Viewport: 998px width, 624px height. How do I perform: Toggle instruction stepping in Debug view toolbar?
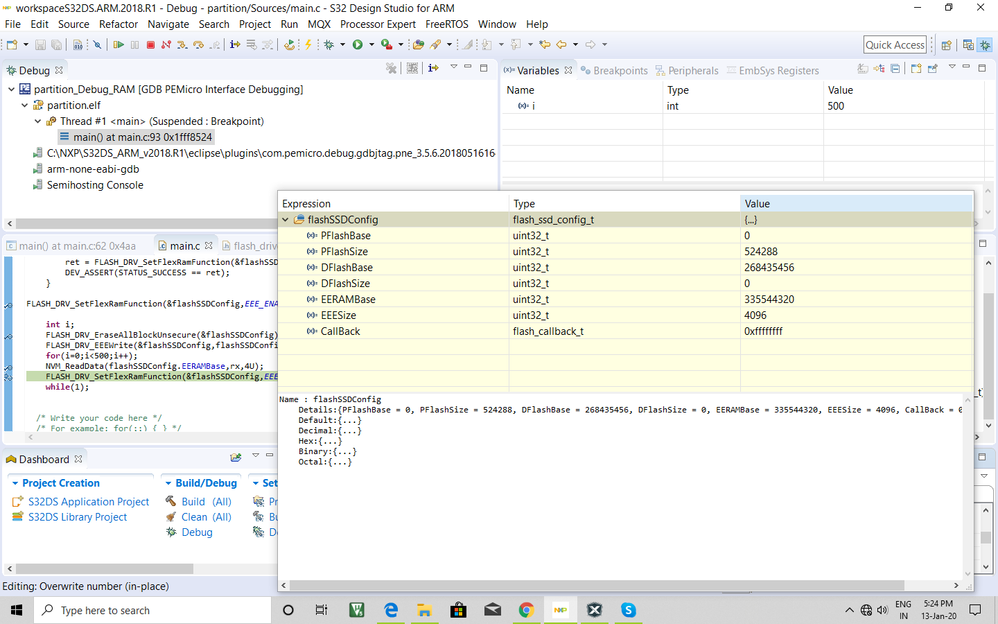pyautogui.click(x=433, y=68)
